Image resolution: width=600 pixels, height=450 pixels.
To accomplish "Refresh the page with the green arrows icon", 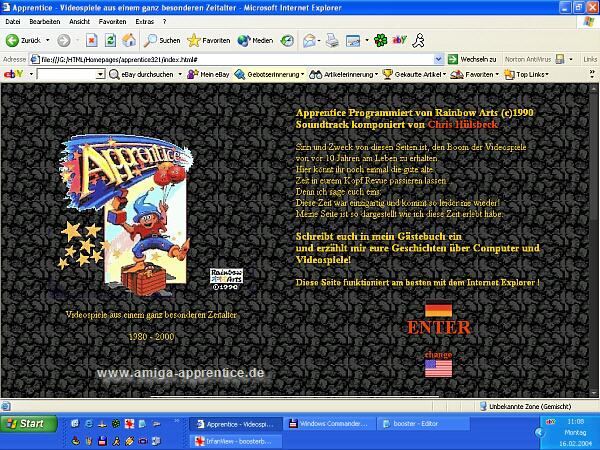I will 110,40.
